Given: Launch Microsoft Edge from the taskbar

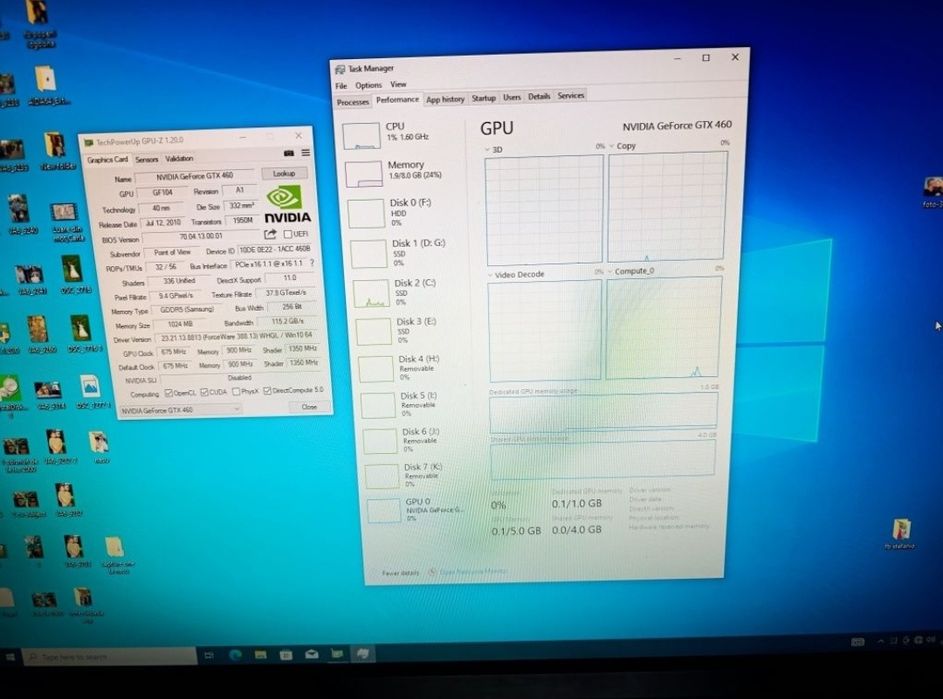Looking at the screenshot, I should coord(235,654).
